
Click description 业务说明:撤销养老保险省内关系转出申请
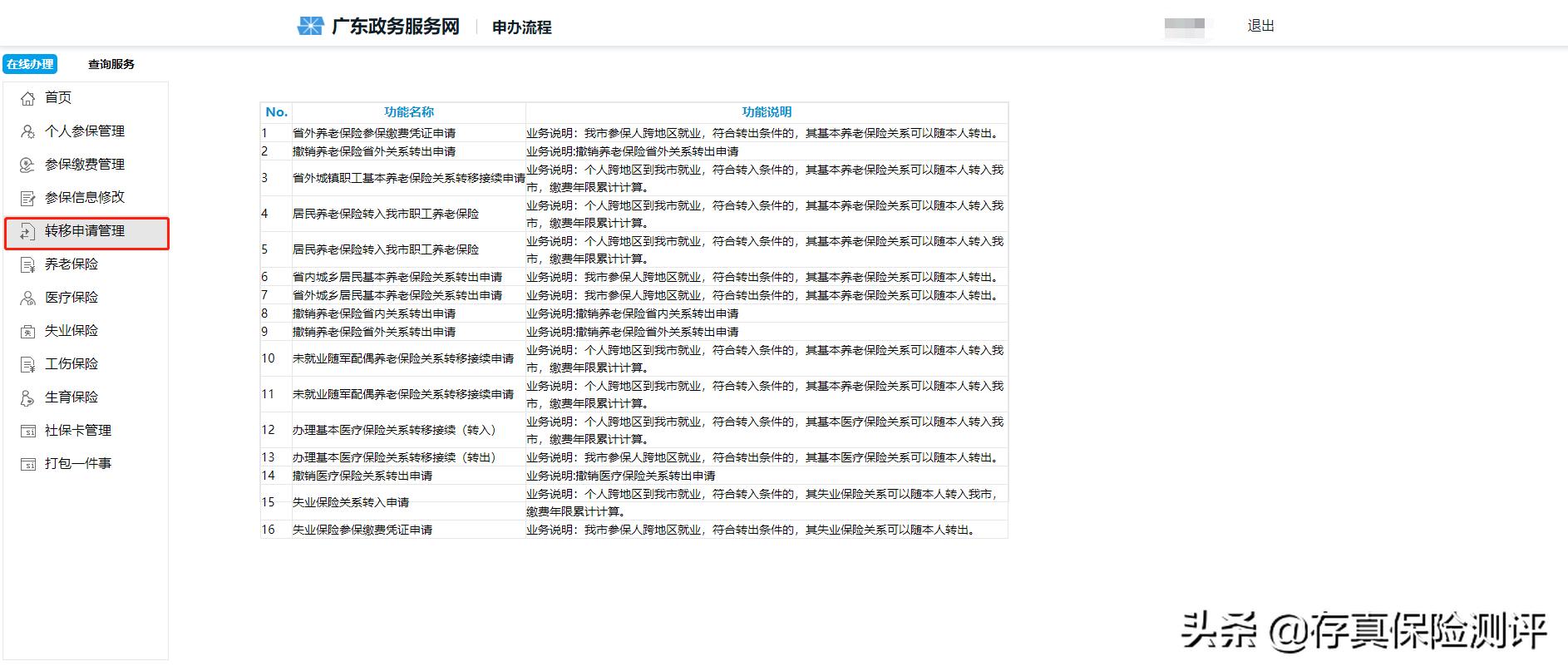pos(632,313)
